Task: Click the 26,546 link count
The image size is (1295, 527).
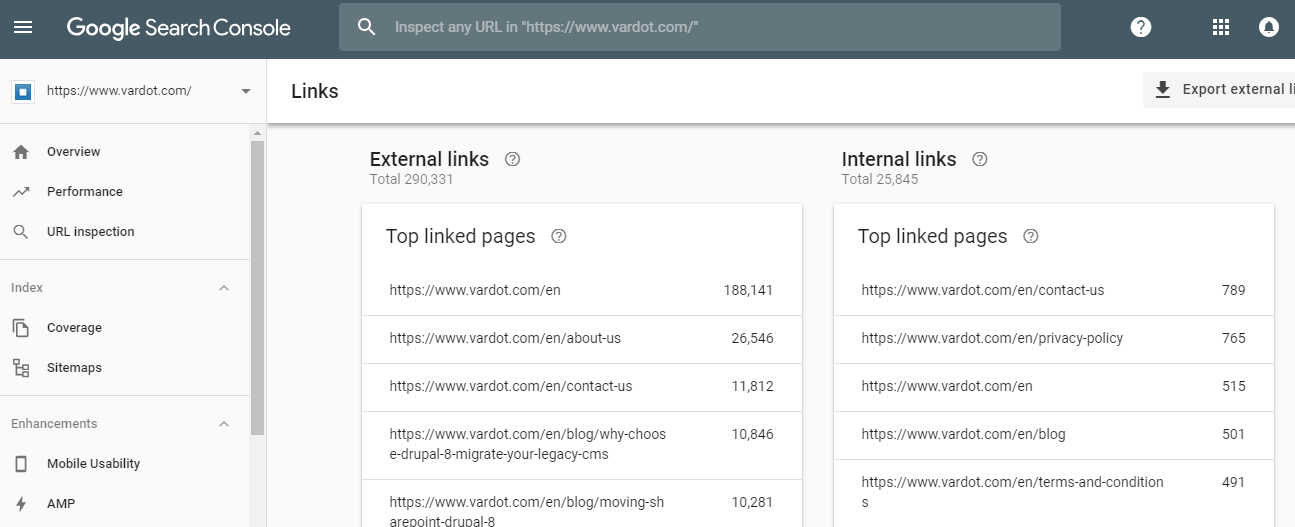Action: click(x=752, y=338)
